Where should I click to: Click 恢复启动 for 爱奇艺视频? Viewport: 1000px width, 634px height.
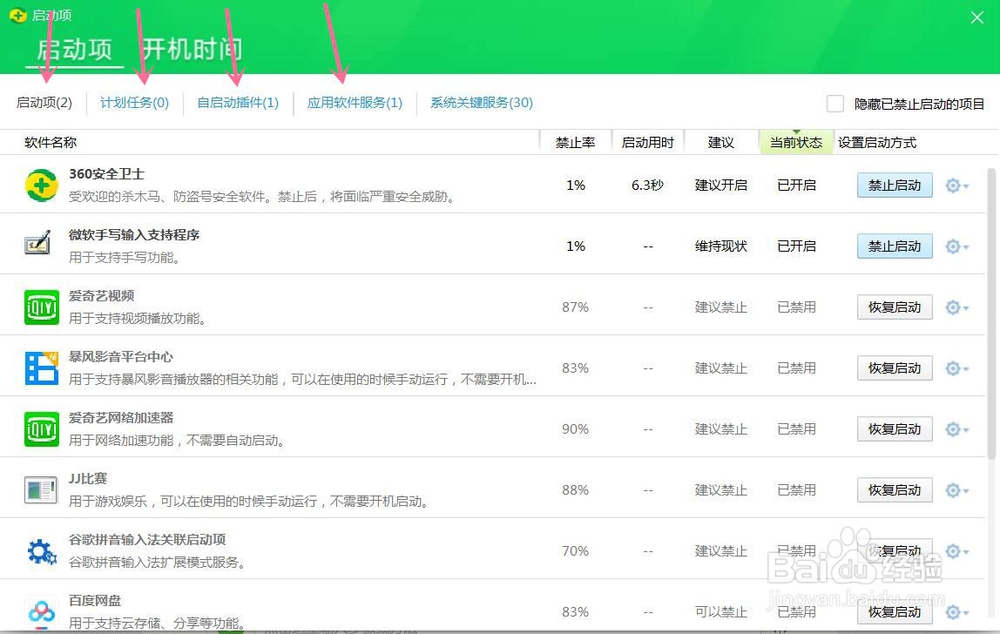point(894,307)
